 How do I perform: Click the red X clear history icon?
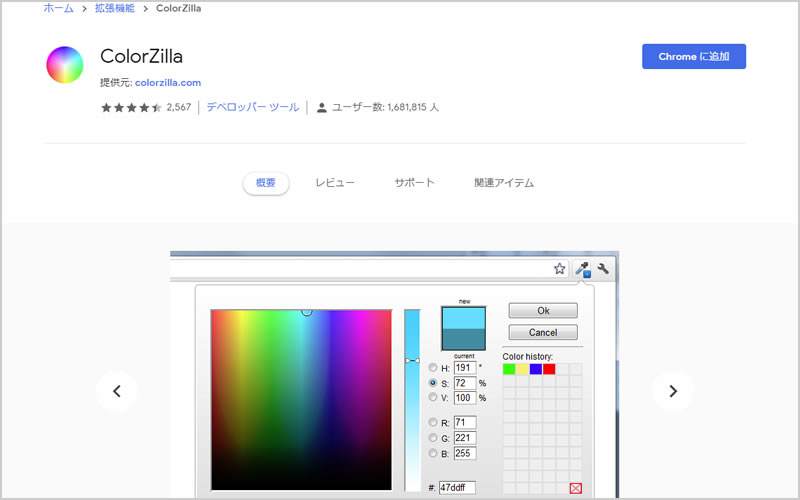pyautogui.click(x=576, y=488)
